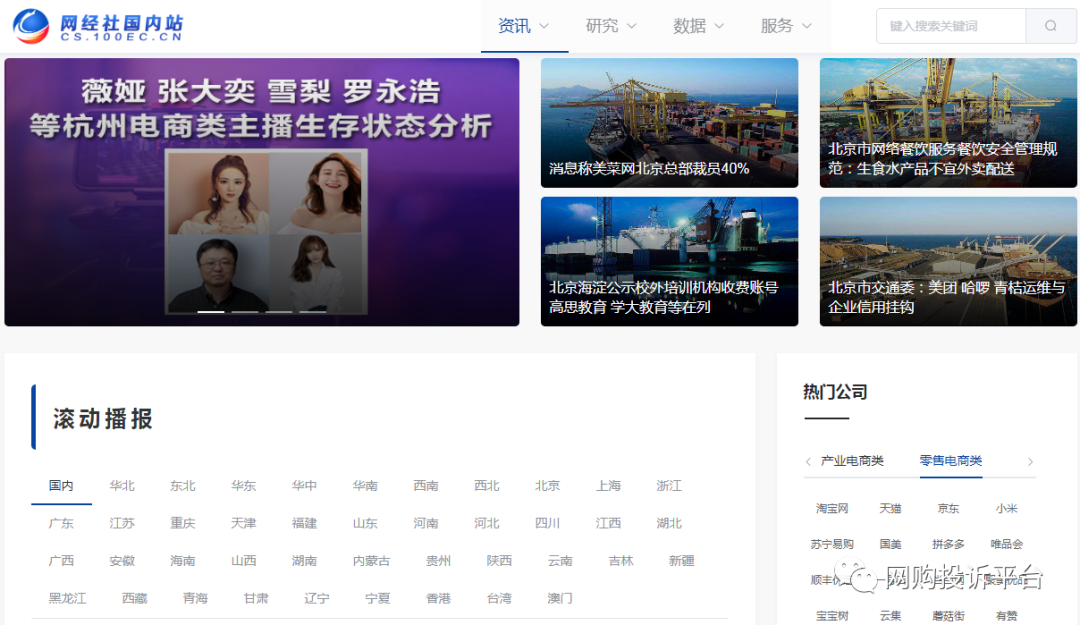Image resolution: width=1080 pixels, height=625 pixels.
Task: Expand the 研究 dropdown menu
Action: (x=611, y=26)
